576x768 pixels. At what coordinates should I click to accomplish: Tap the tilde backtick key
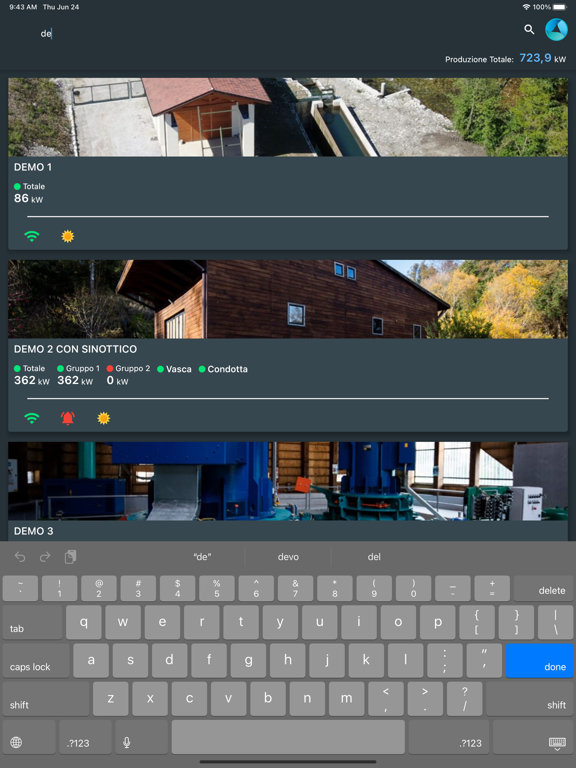click(20, 588)
